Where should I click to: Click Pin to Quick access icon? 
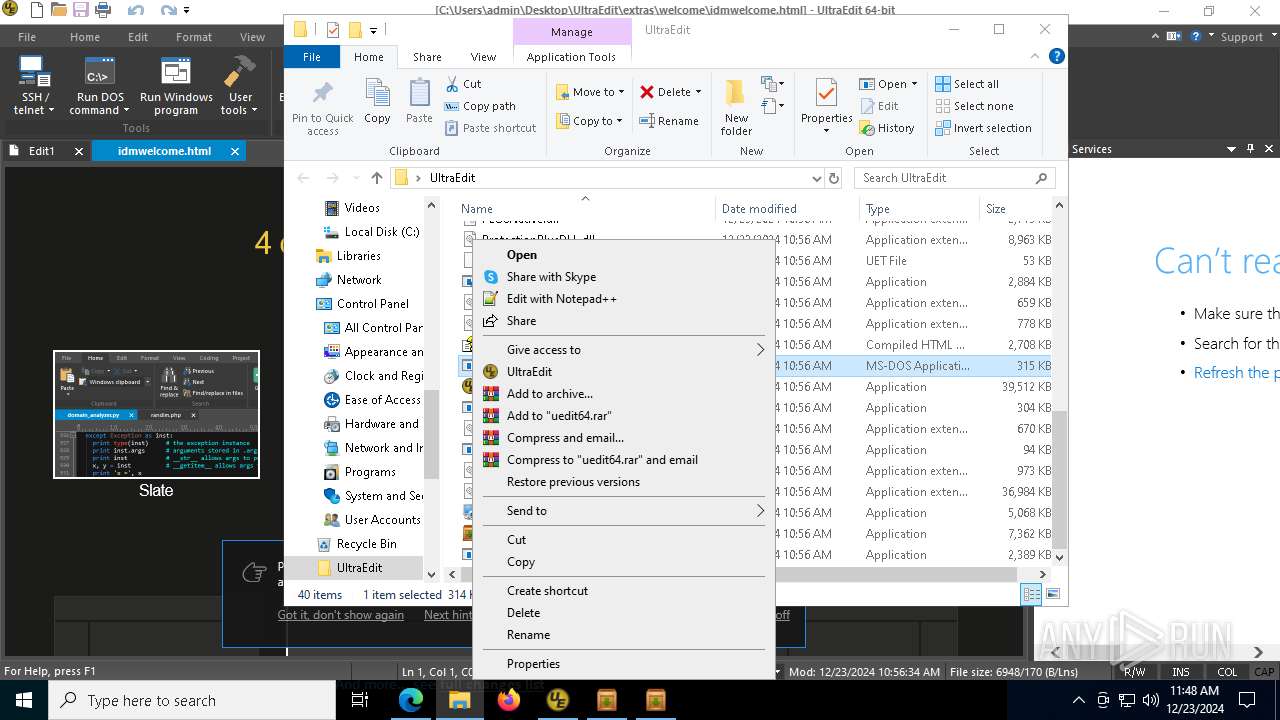[322, 108]
